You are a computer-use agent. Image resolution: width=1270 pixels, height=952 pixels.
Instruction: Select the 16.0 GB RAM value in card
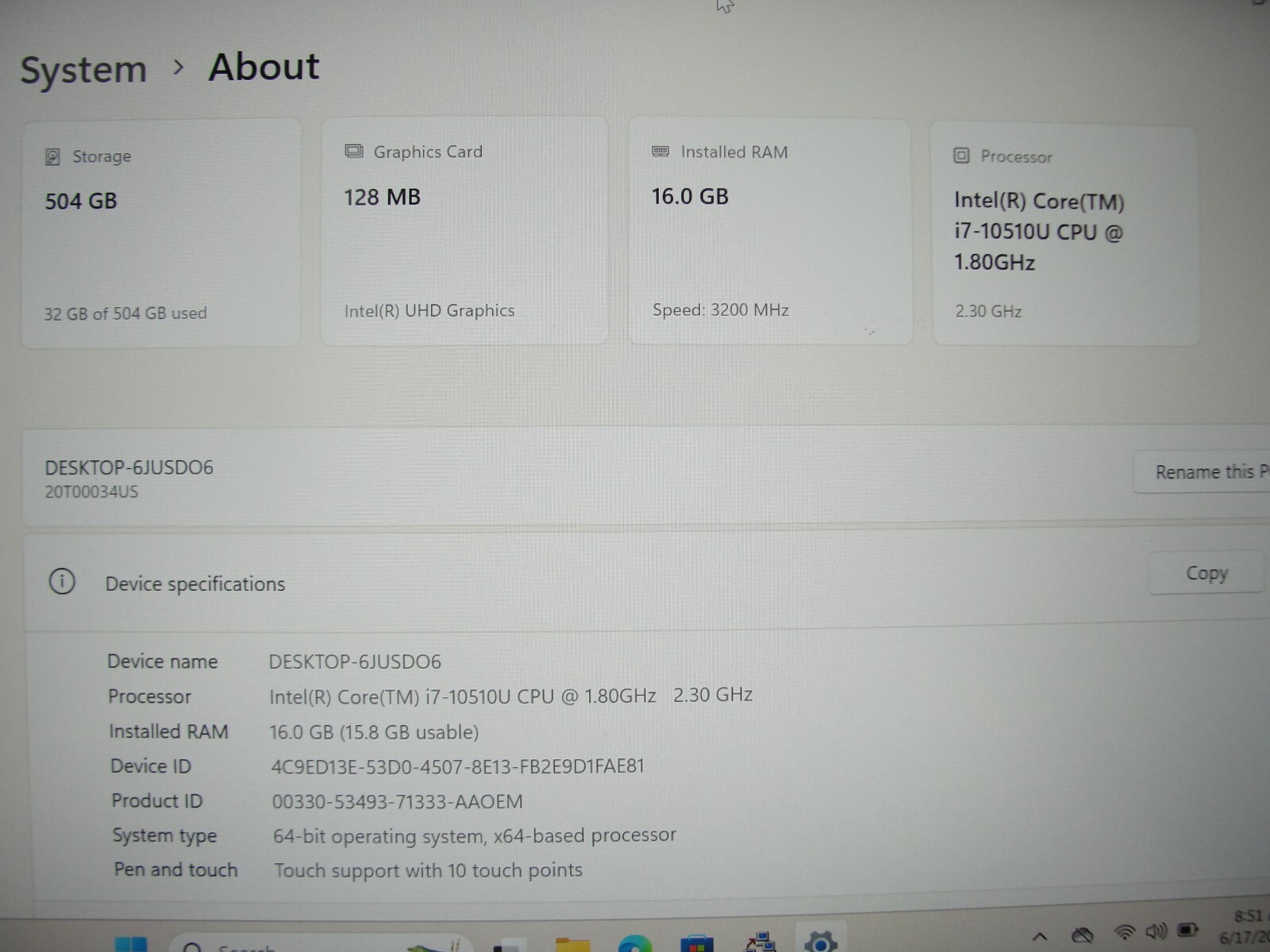coord(690,197)
